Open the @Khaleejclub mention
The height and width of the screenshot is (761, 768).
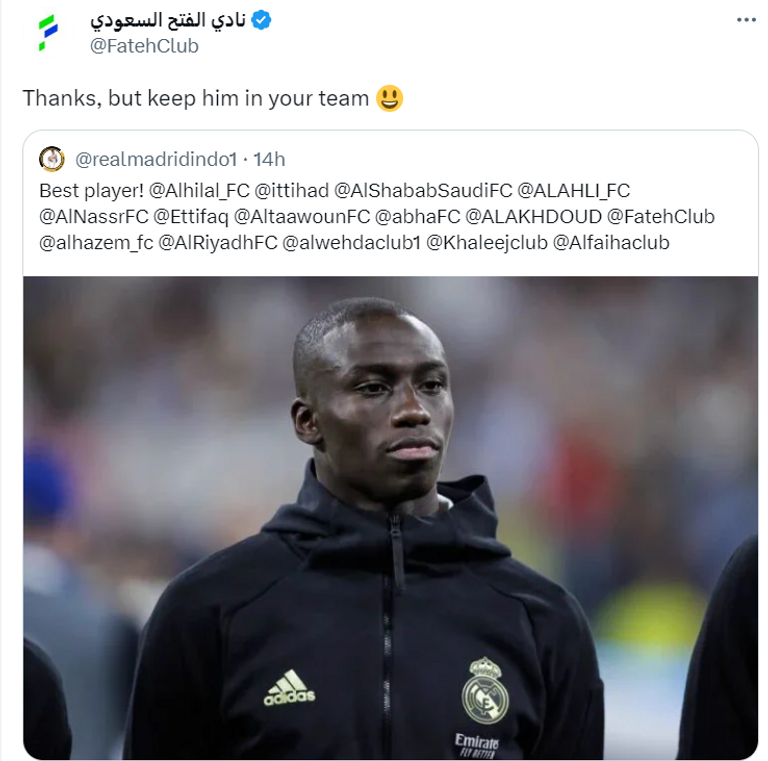(x=487, y=242)
